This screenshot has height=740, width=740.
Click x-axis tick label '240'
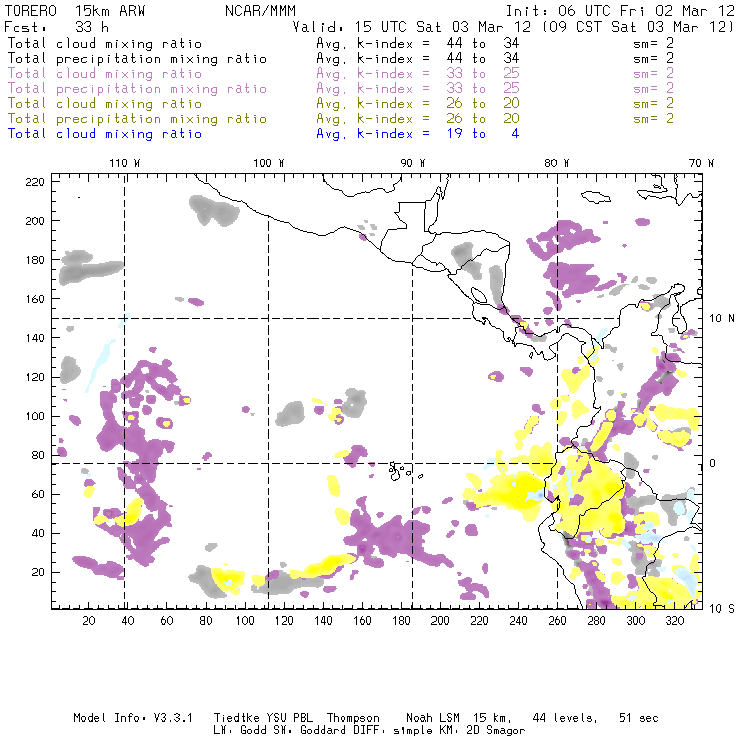pos(518,621)
